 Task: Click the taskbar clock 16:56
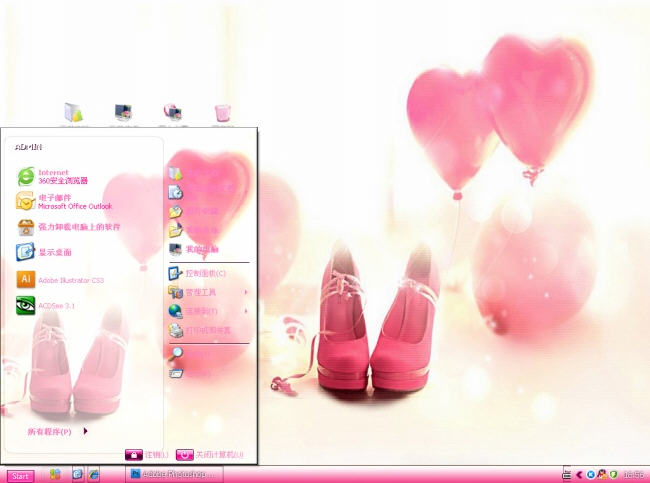click(634, 475)
